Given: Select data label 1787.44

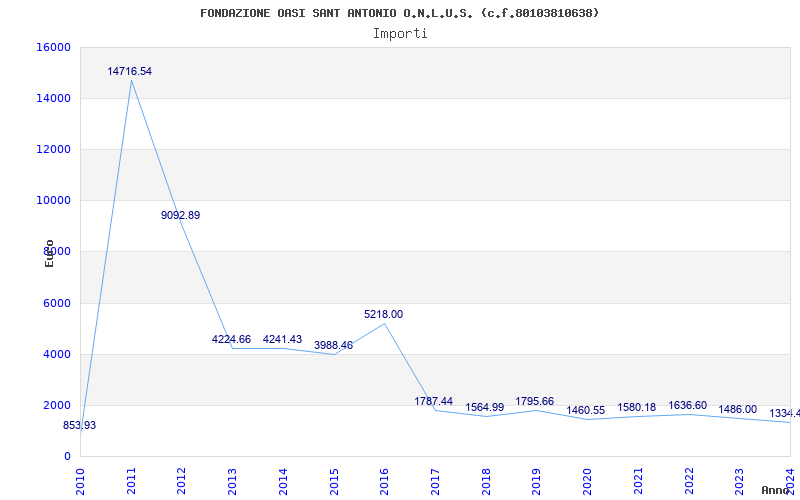Looking at the screenshot, I should pyautogui.click(x=434, y=402).
